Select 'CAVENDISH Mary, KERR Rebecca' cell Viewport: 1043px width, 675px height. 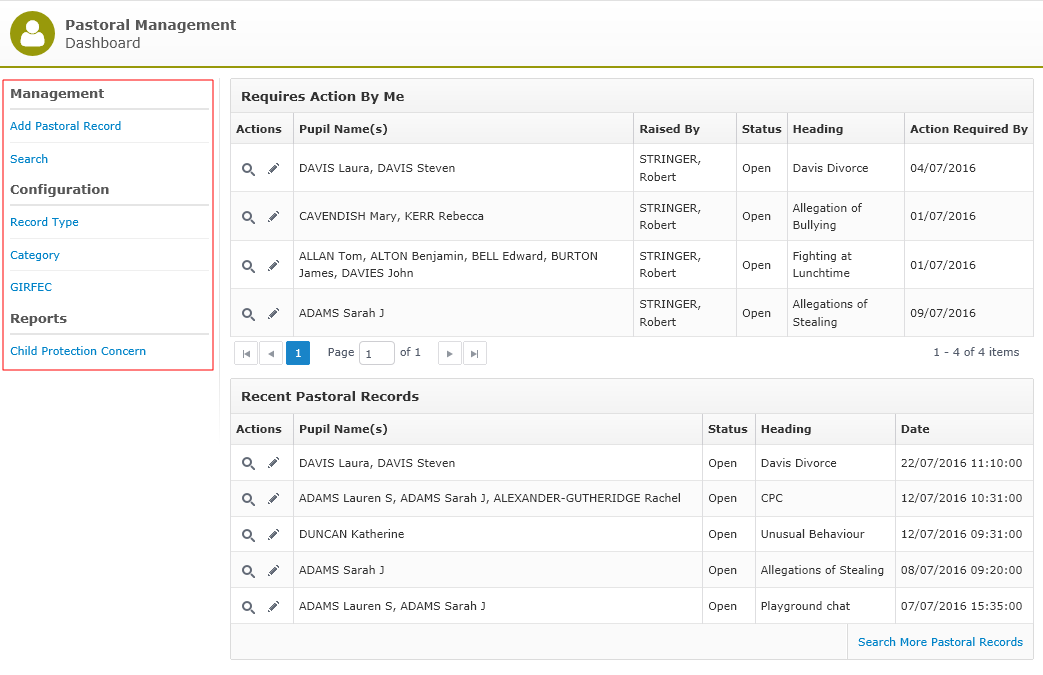pyautogui.click(x=463, y=216)
